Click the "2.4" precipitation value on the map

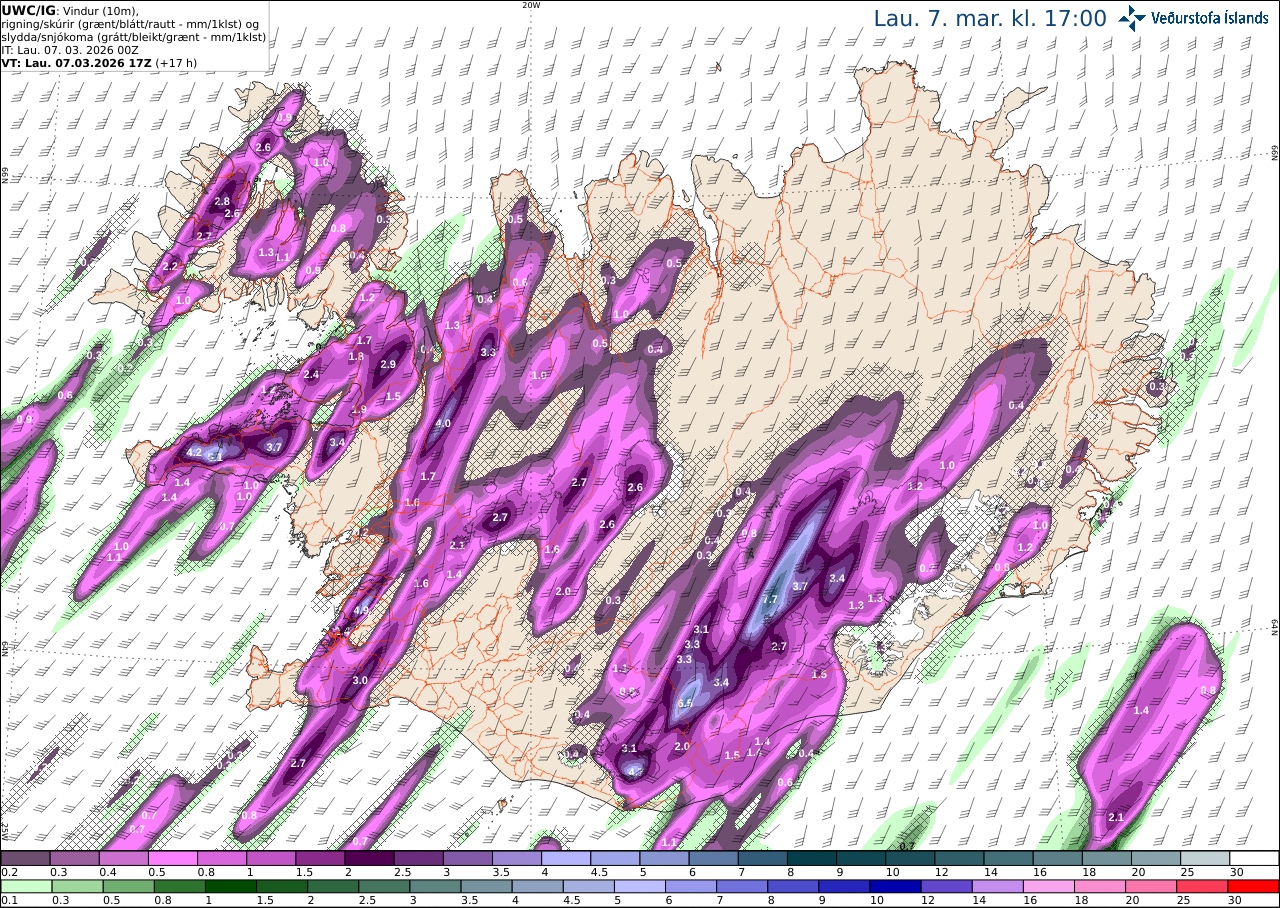point(311,374)
